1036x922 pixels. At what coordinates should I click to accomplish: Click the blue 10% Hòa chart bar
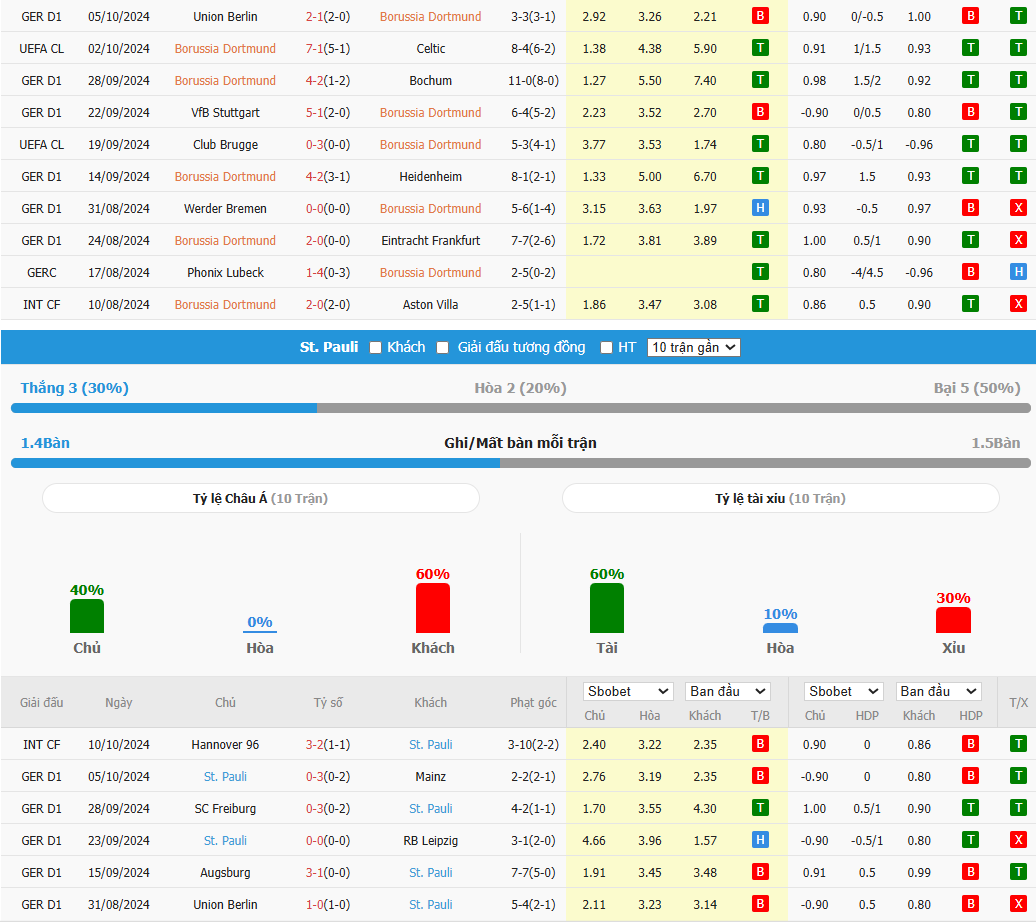tap(780, 628)
